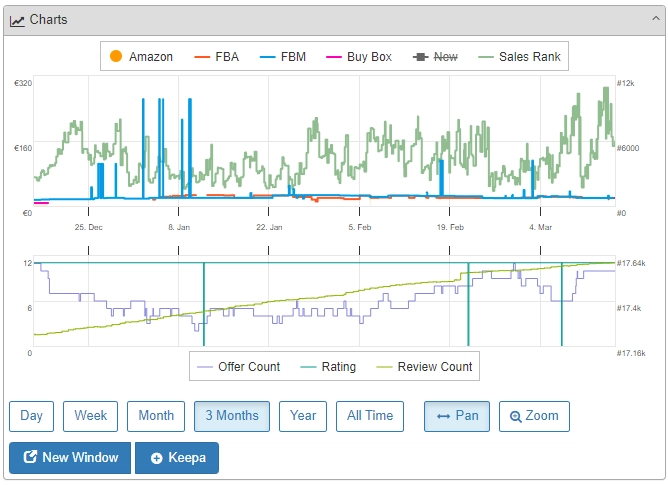The height and width of the screenshot is (485, 668).
Task: Click the Charts line-graph icon
Action: (x=18, y=20)
